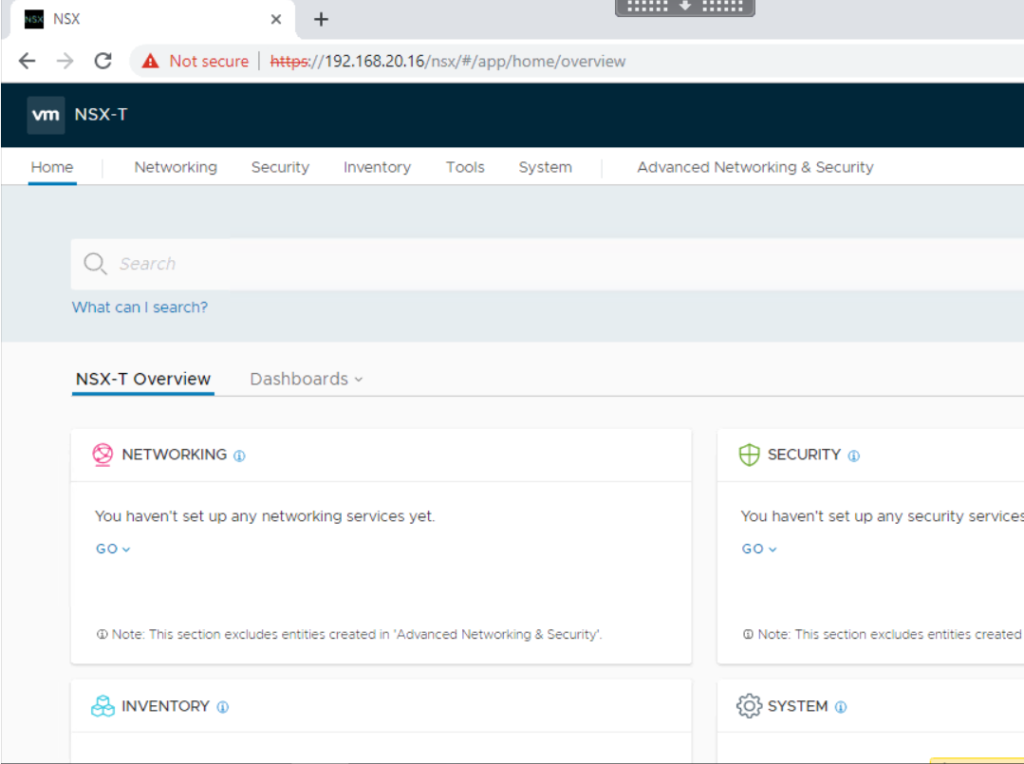This screenshot has width=1024, height=764.
Task: Select the NSX-T Overview tab
Action: [143, 379]
